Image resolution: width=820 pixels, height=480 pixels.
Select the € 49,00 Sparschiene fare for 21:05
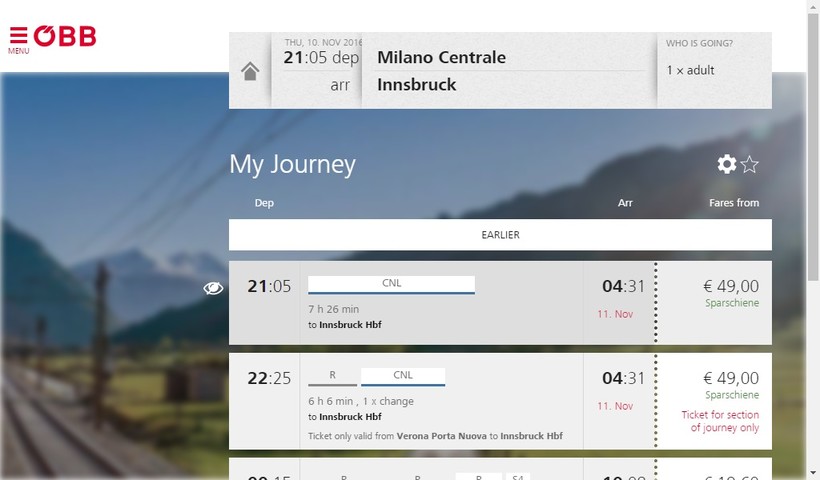[714, 303]
